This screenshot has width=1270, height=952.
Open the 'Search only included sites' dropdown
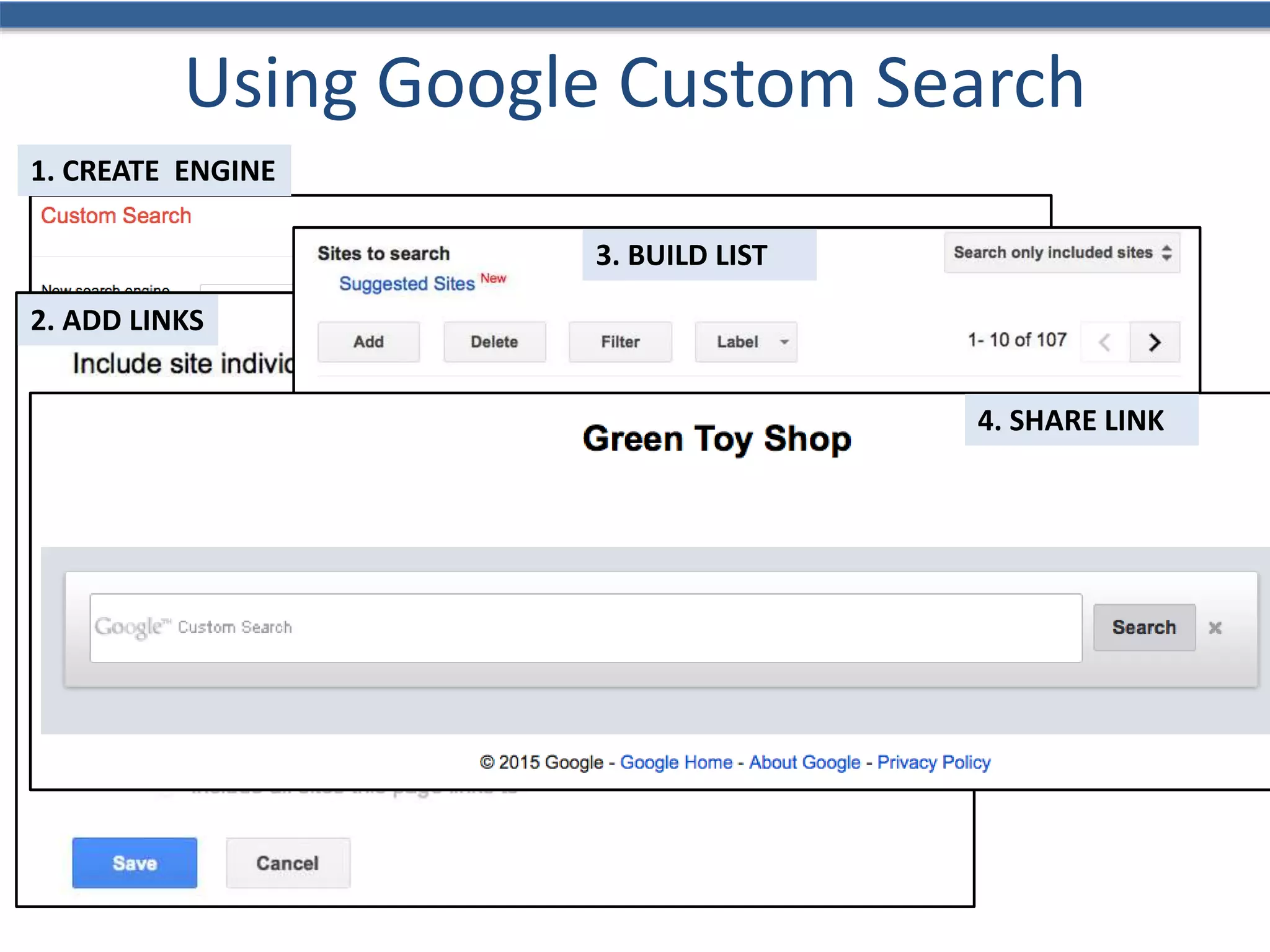[1062, 253]
